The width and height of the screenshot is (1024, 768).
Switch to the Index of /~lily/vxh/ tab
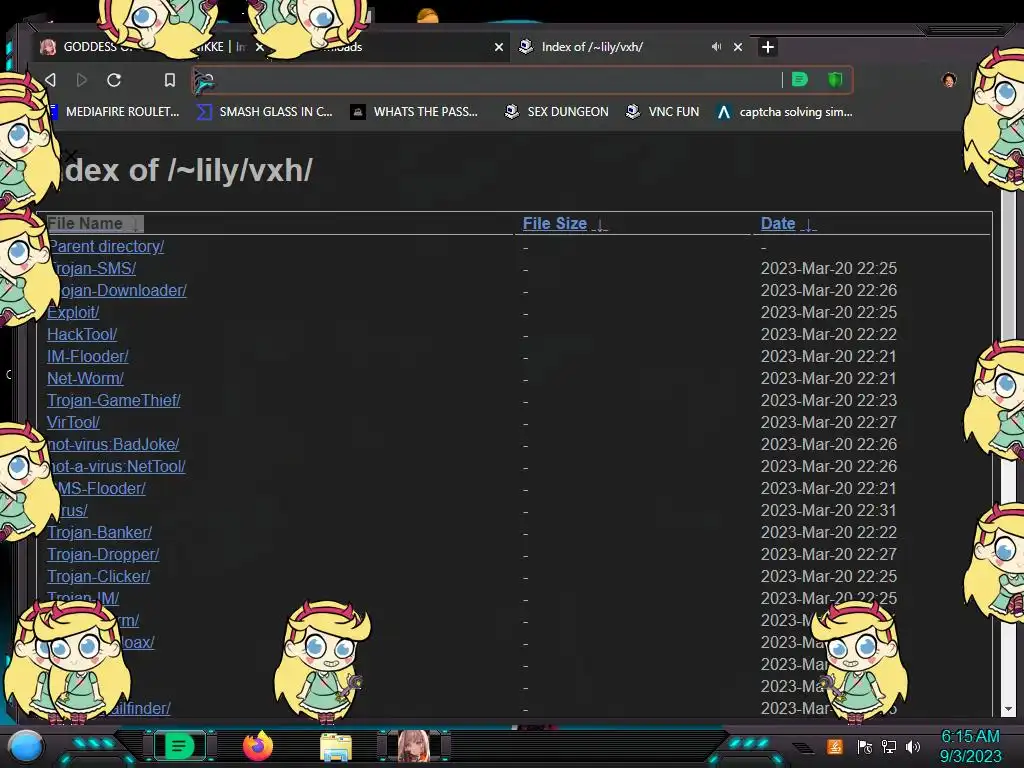pos(592,47)
